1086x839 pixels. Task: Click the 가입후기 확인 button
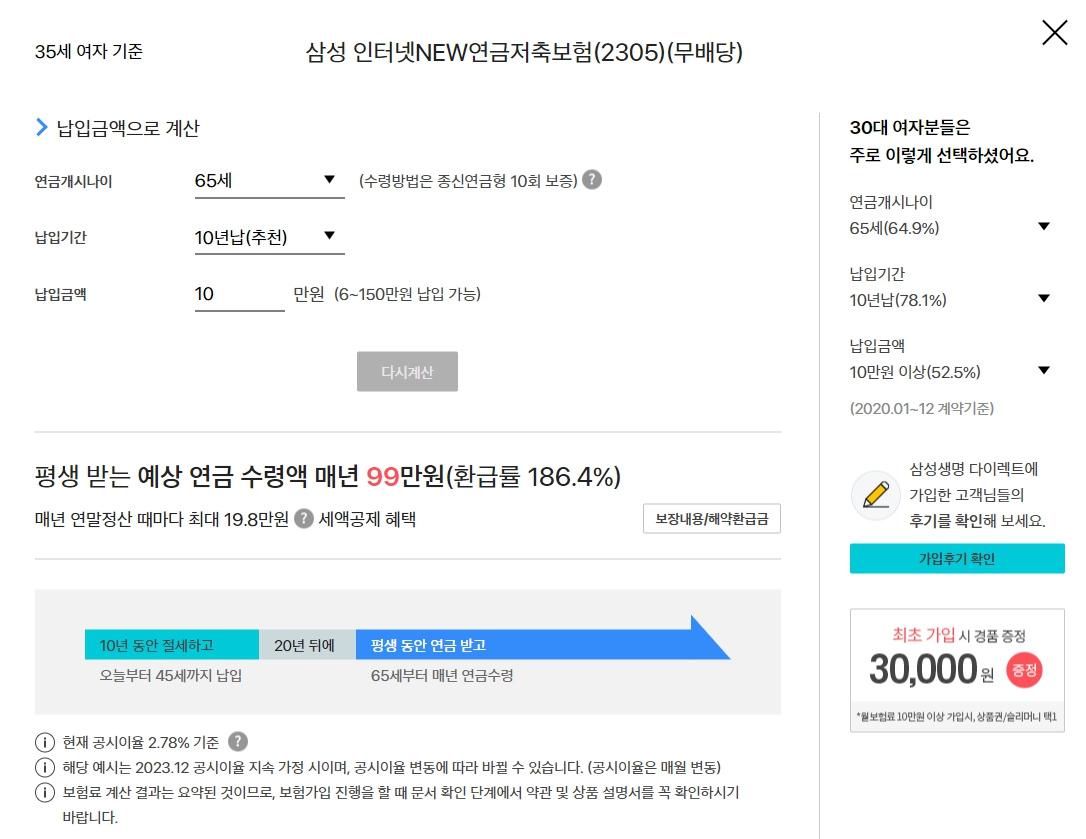click(x=956, y=558)
